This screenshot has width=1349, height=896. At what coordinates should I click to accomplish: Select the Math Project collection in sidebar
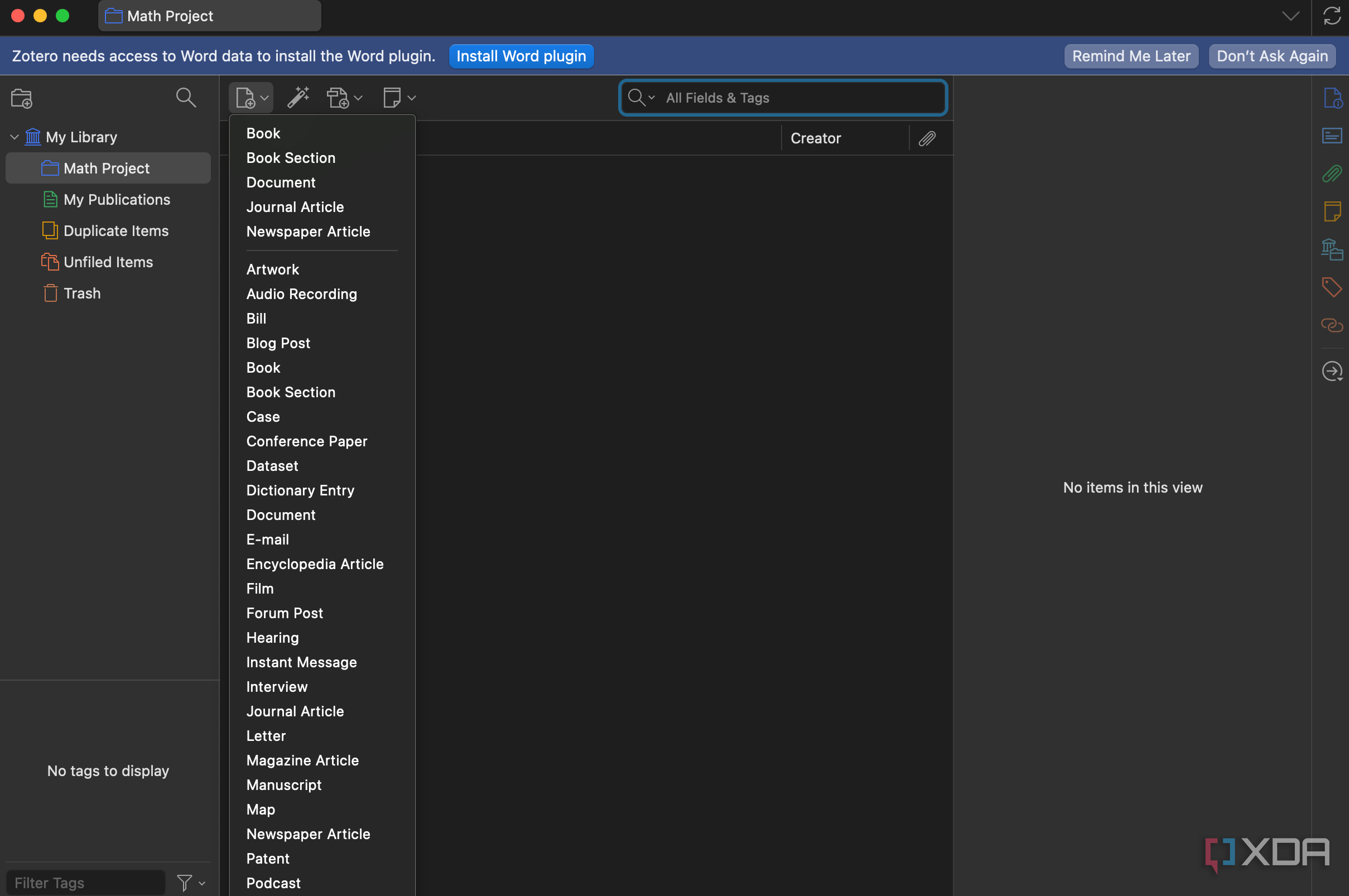pos(108,168)
